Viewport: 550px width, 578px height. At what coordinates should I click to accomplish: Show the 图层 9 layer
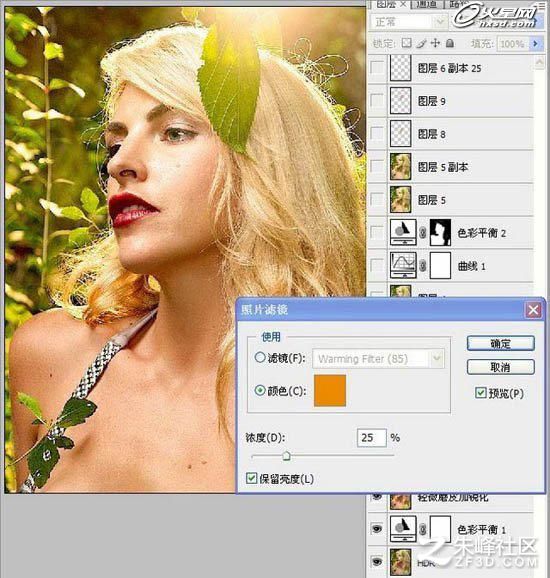[x=377, y=100]
